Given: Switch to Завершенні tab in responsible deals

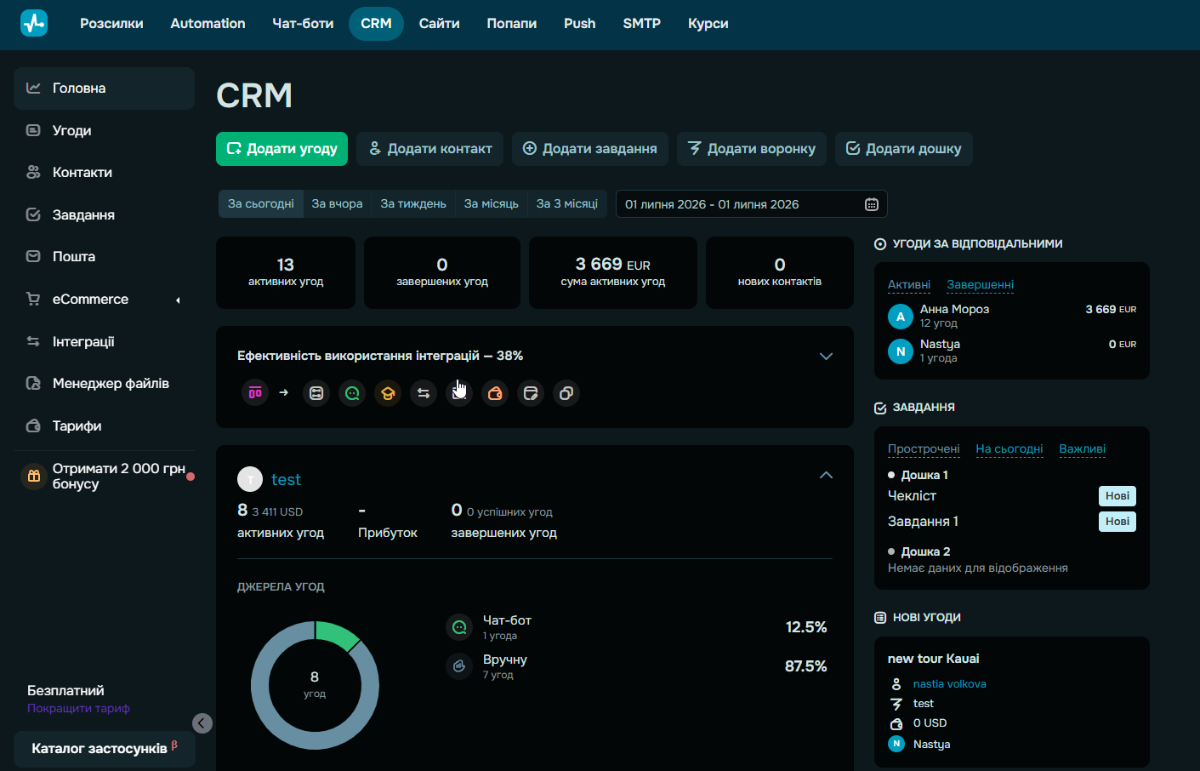Looking at the screenshot, I should pos(980,285).
